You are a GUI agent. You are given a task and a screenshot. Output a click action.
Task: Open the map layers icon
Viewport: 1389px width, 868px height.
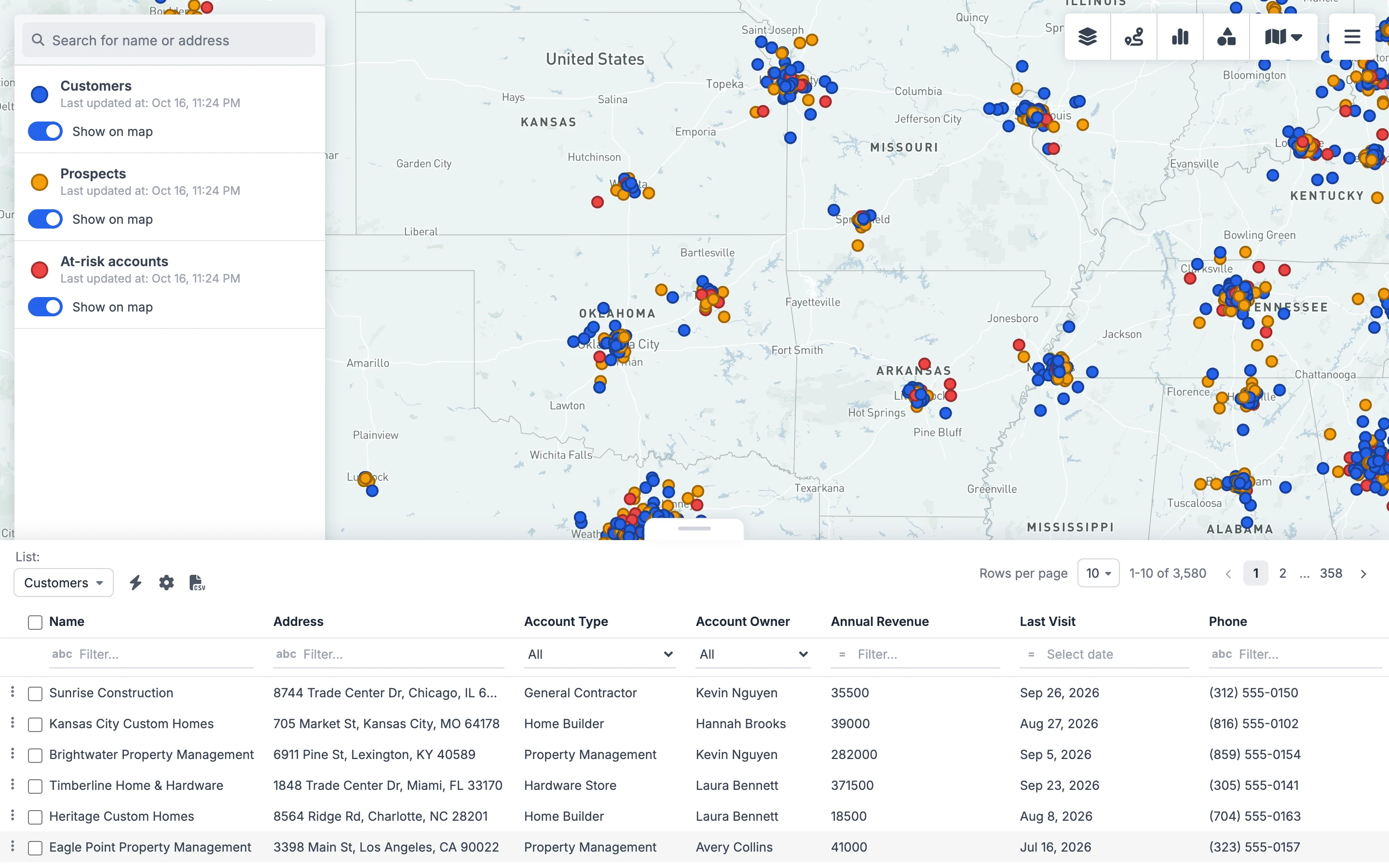1087,37
